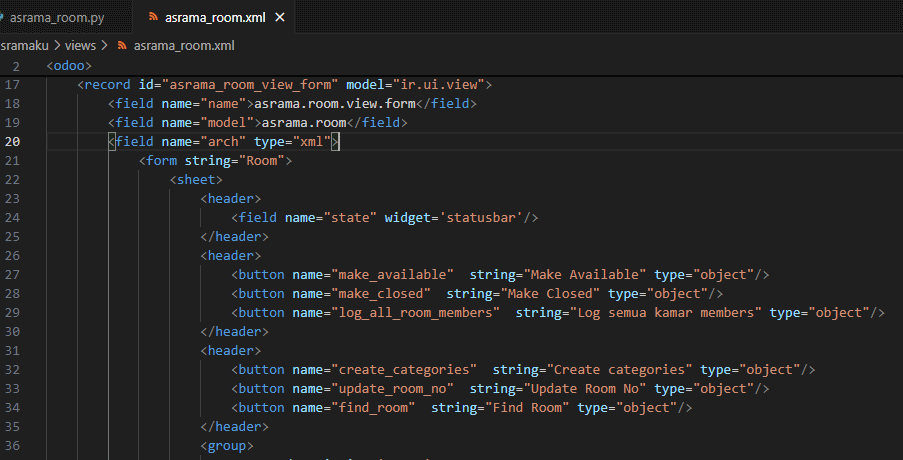Click the <sheet> tag on line 22

196,180
